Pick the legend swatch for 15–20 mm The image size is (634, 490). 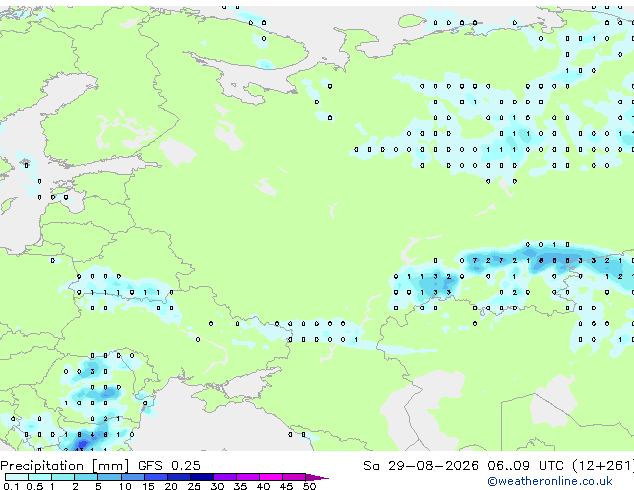(155, 477)
